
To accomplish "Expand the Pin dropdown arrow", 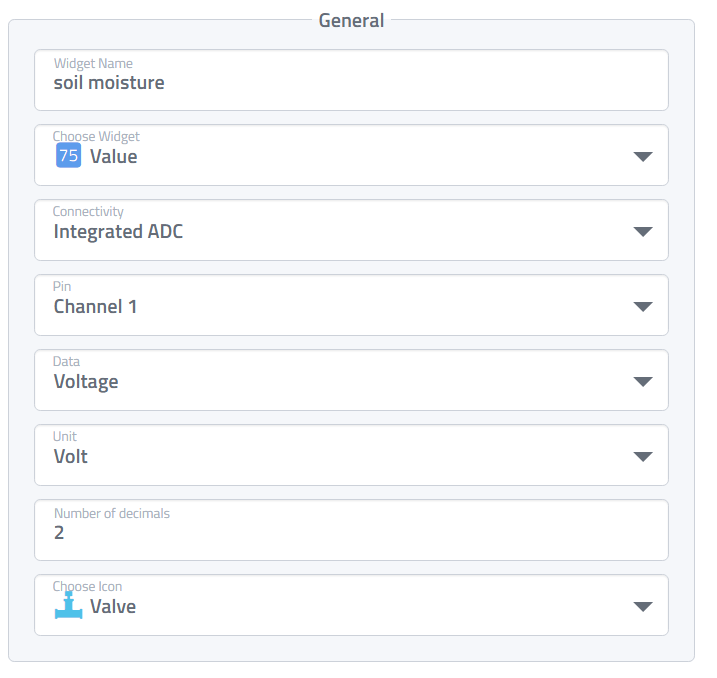I will click(643, 307).
